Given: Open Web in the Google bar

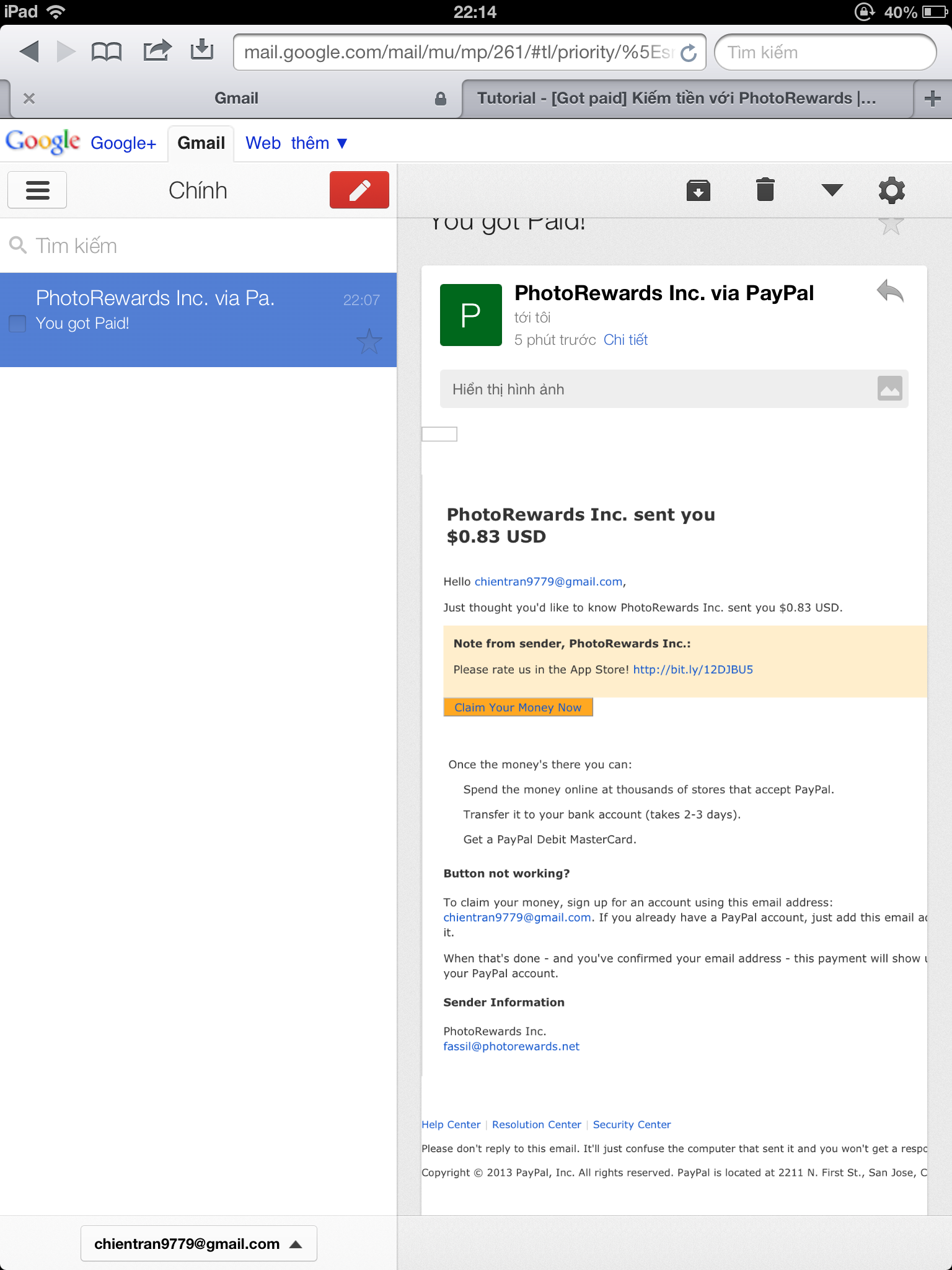Looking at the screenshot, I should click(x=263, y=143).
